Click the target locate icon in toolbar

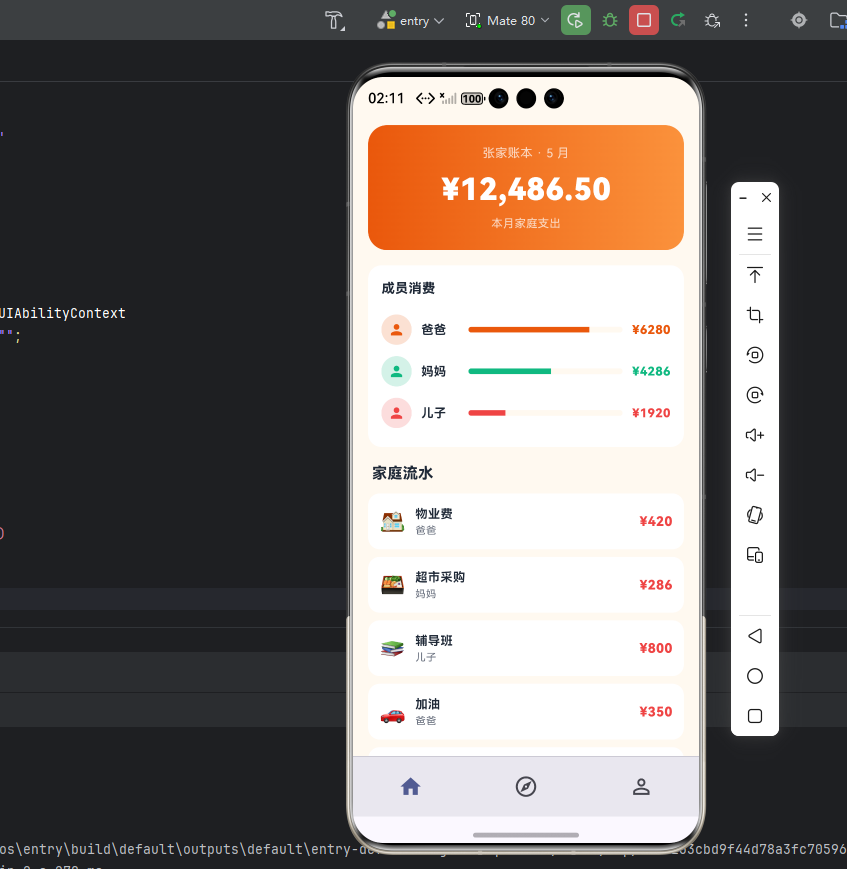pos(798,21)
